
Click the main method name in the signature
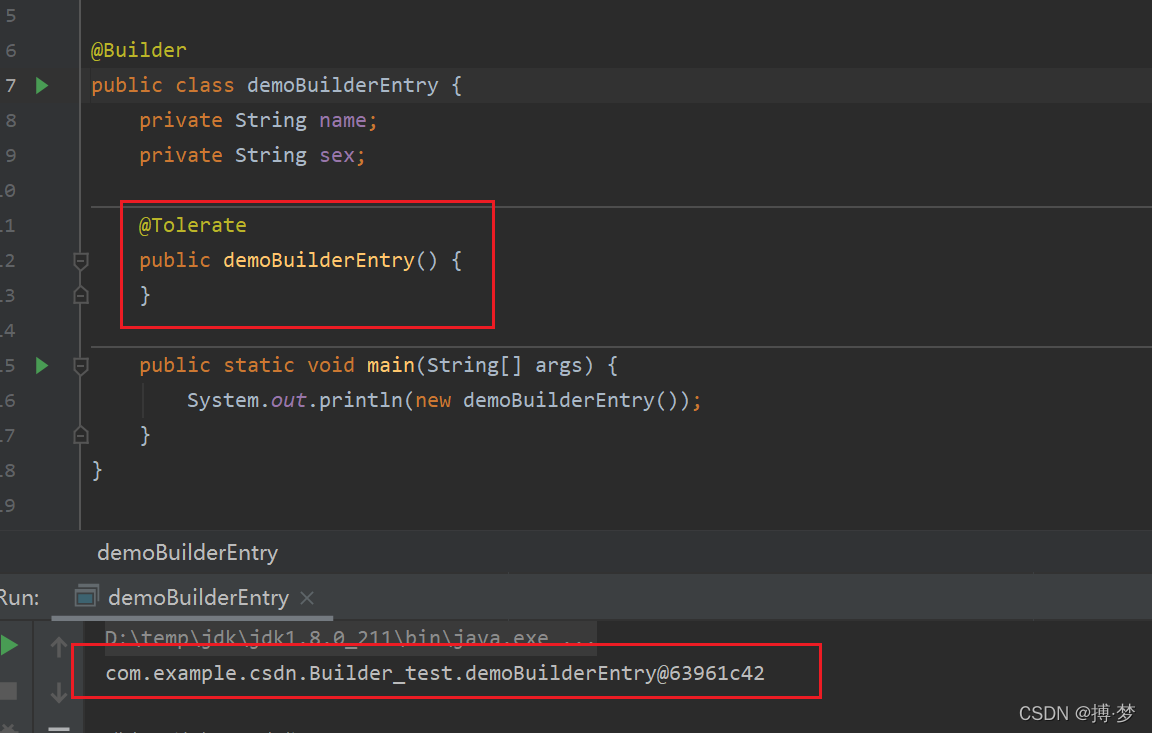coord(391,366)
